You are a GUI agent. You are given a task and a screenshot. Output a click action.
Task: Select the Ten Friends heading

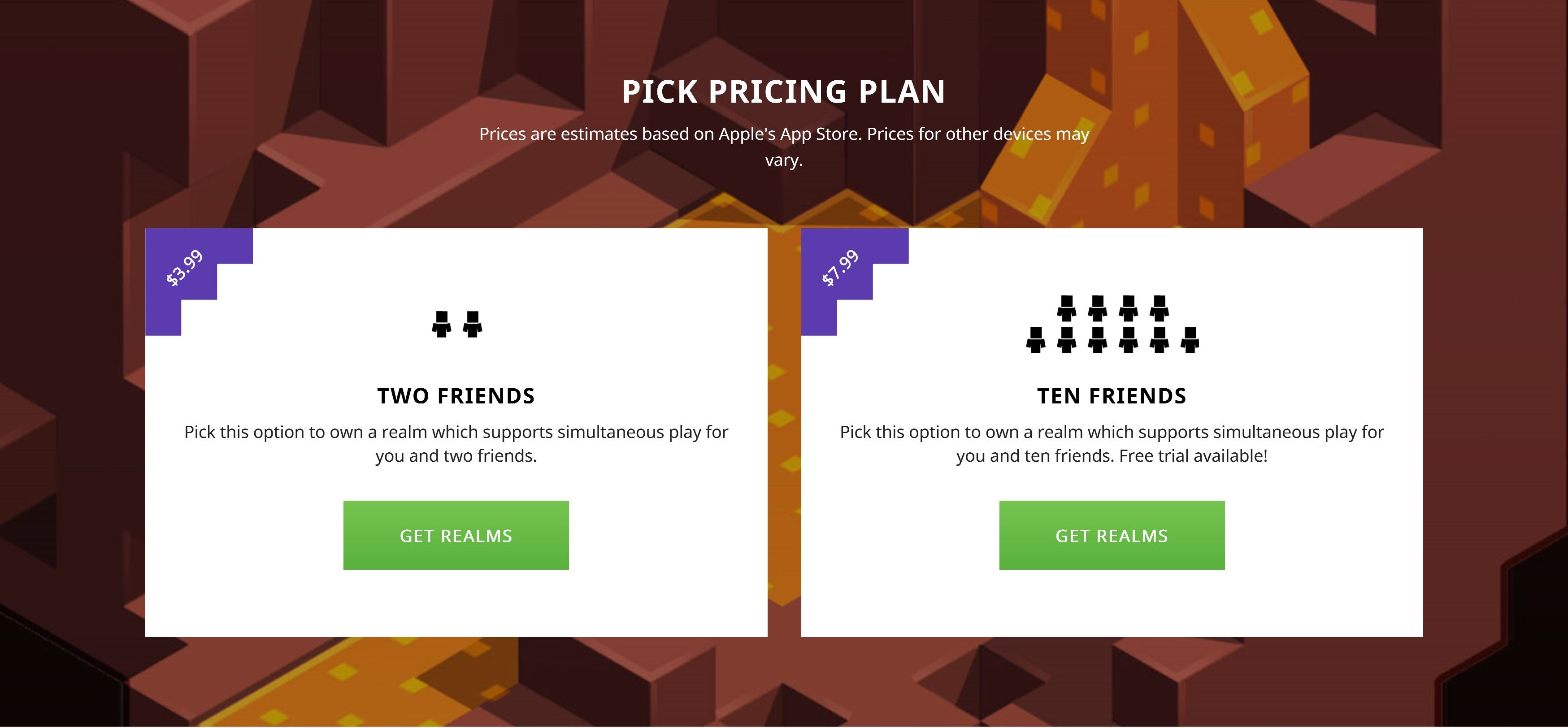coord(1112,396)
